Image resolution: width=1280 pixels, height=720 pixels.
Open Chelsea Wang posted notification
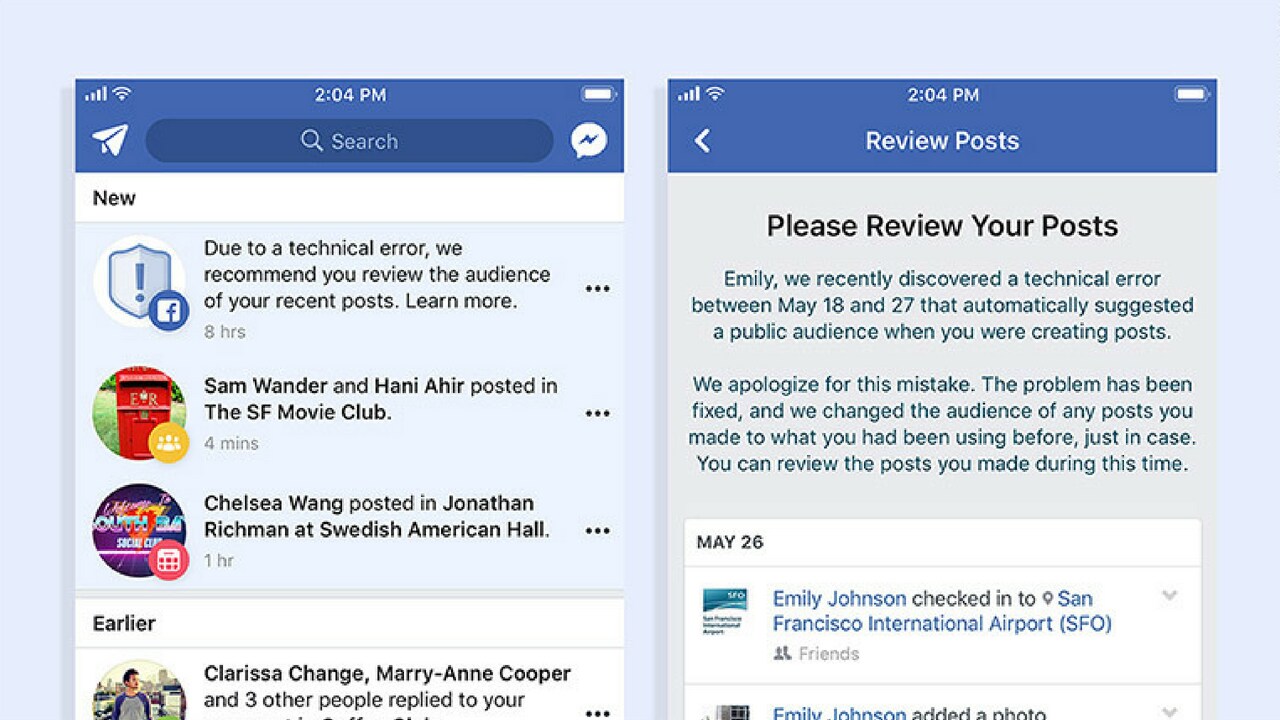377,516
